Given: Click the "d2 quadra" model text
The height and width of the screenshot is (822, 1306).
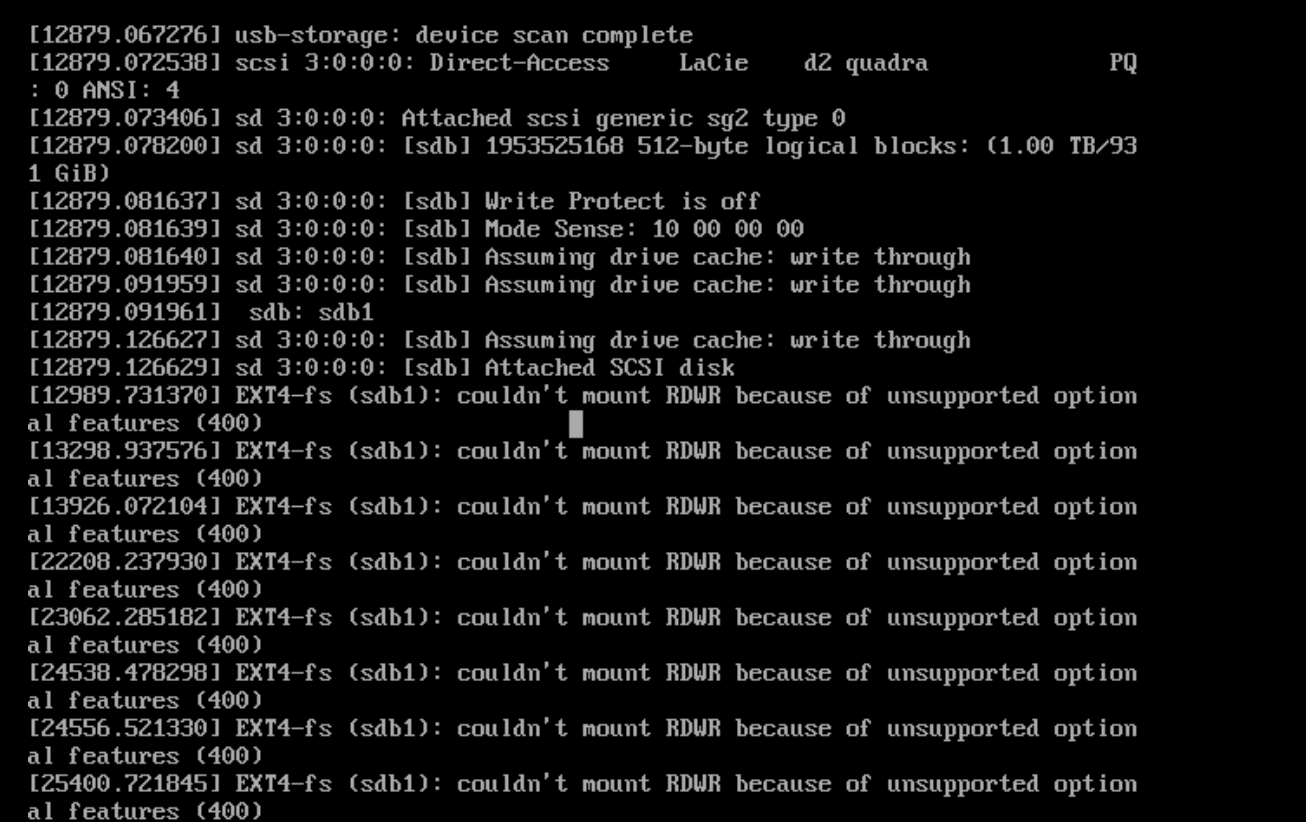Looking at the screenshot, I should [x=865, y=64].
